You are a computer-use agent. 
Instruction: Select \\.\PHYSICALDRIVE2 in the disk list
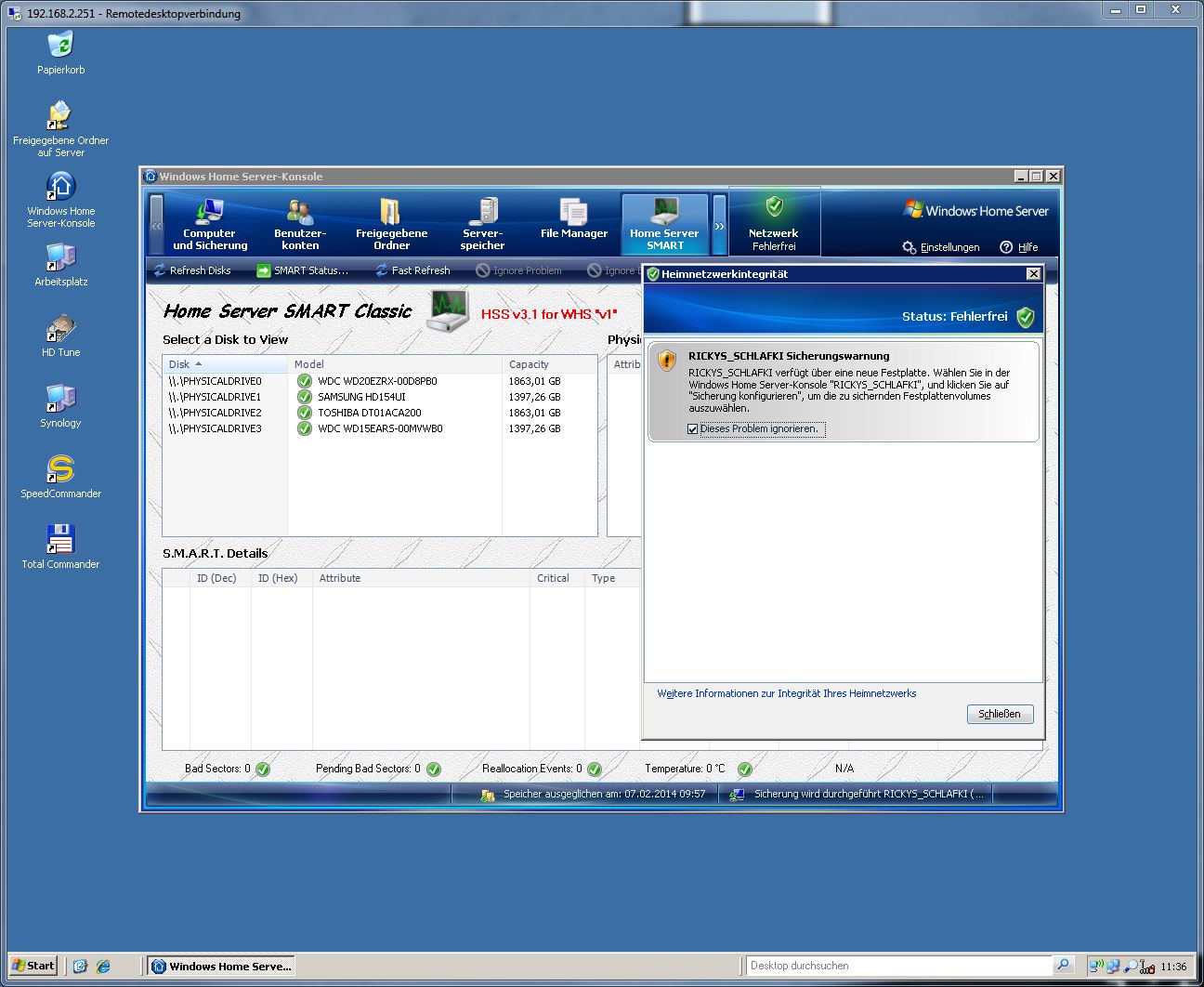click(x=216, y=413)
